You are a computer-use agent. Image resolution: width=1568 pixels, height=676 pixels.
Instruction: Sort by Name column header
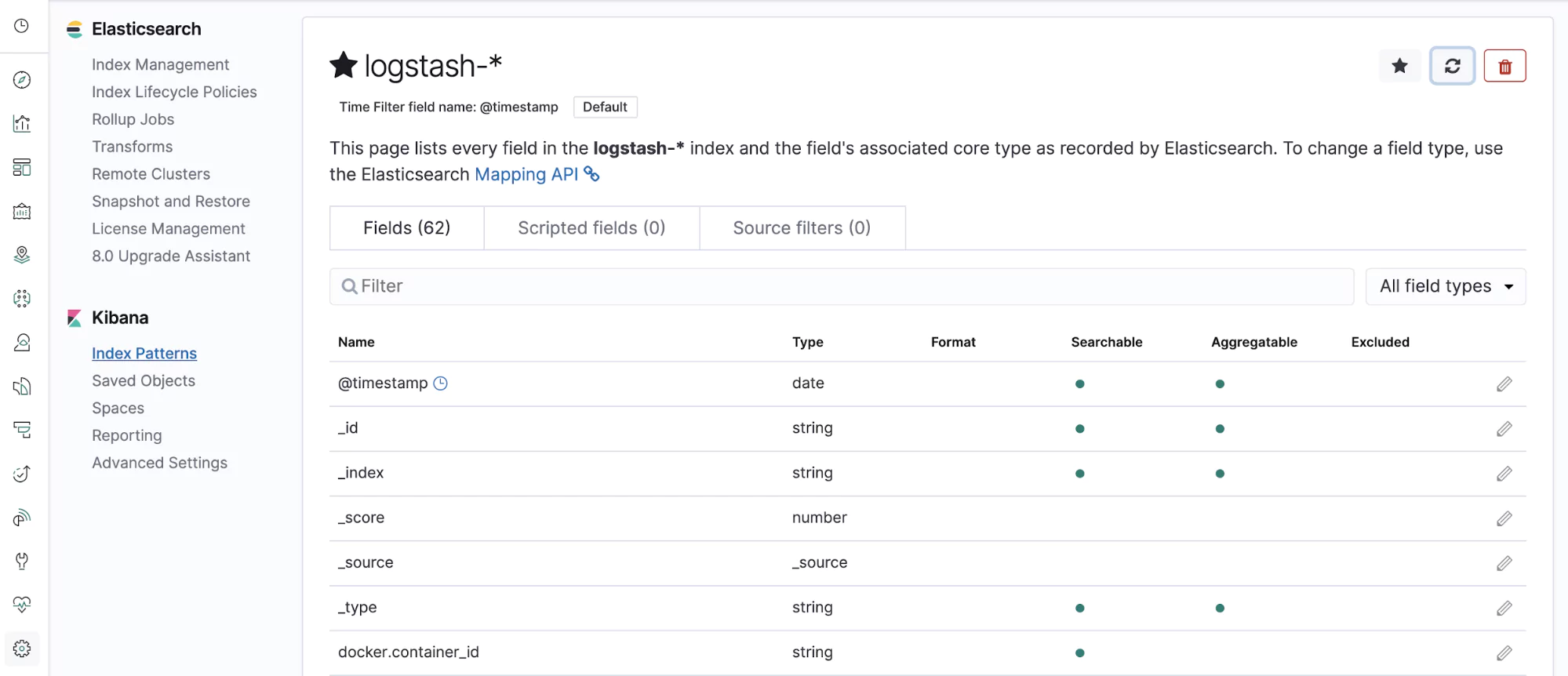356,342
